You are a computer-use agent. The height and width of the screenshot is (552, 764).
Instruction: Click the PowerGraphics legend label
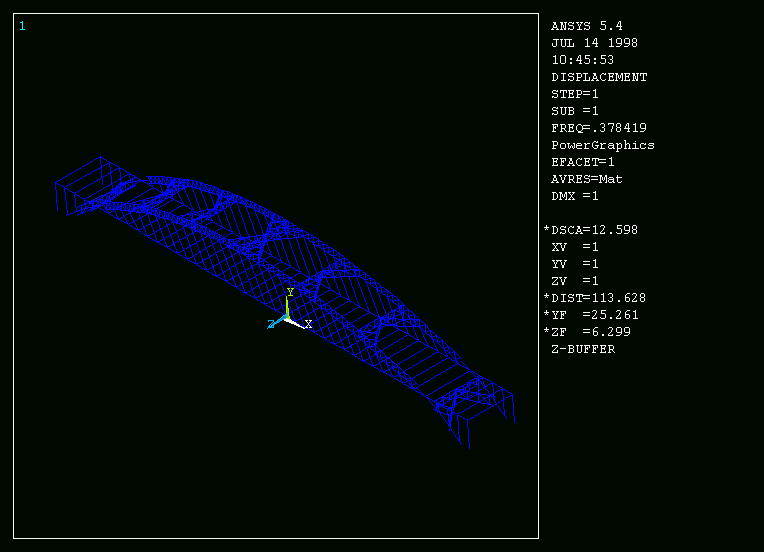click(603, 145)
